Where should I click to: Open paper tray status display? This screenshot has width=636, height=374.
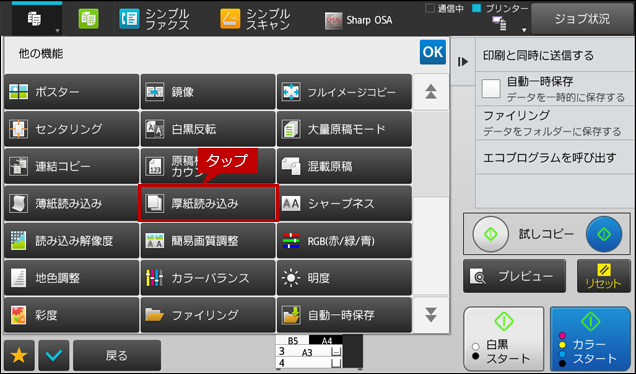click(x=319, y=352)
